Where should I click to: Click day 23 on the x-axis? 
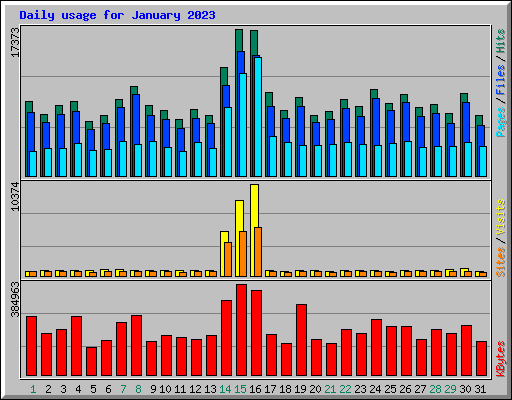(360, 389)
